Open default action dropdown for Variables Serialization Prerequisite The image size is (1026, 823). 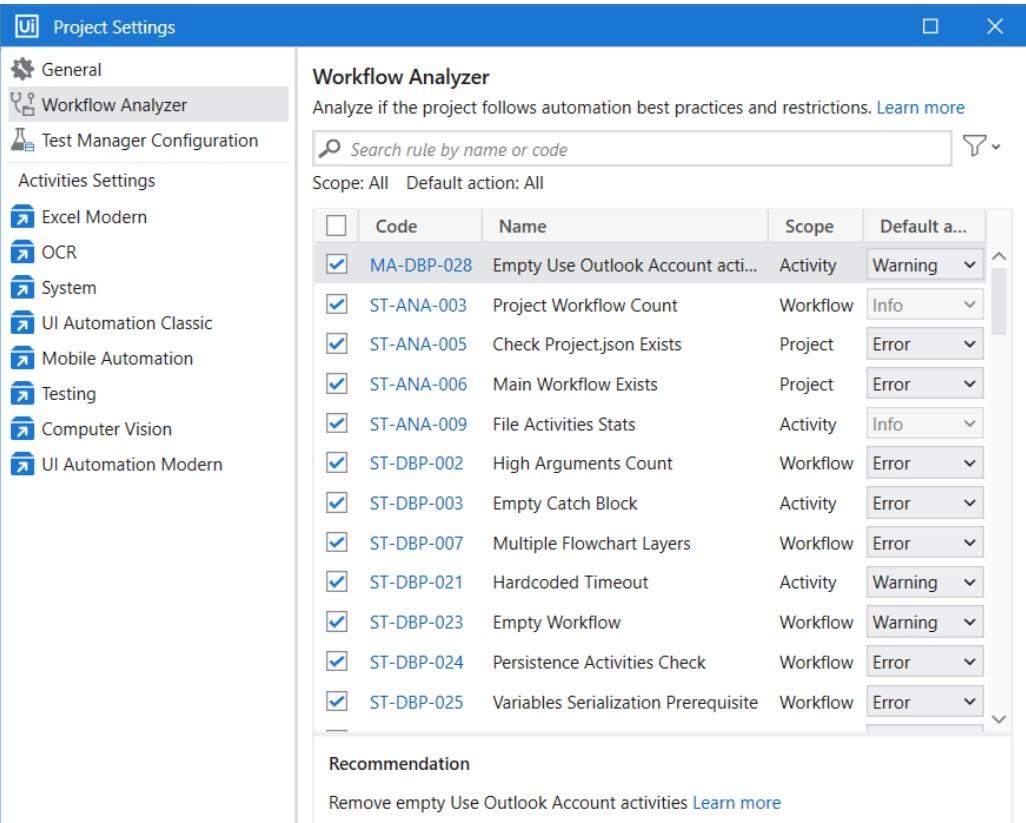925,702
